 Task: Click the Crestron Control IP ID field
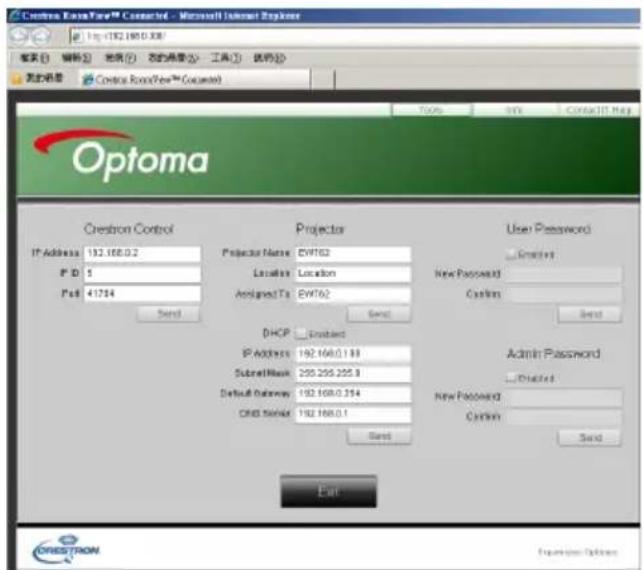(142, 274)
